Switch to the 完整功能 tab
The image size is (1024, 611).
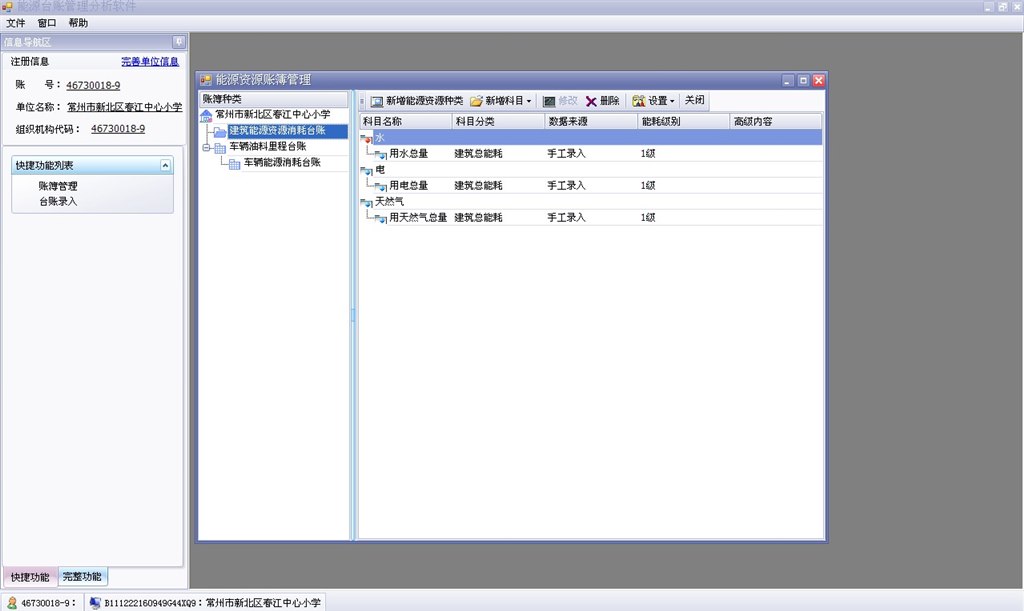coord(82,577)
